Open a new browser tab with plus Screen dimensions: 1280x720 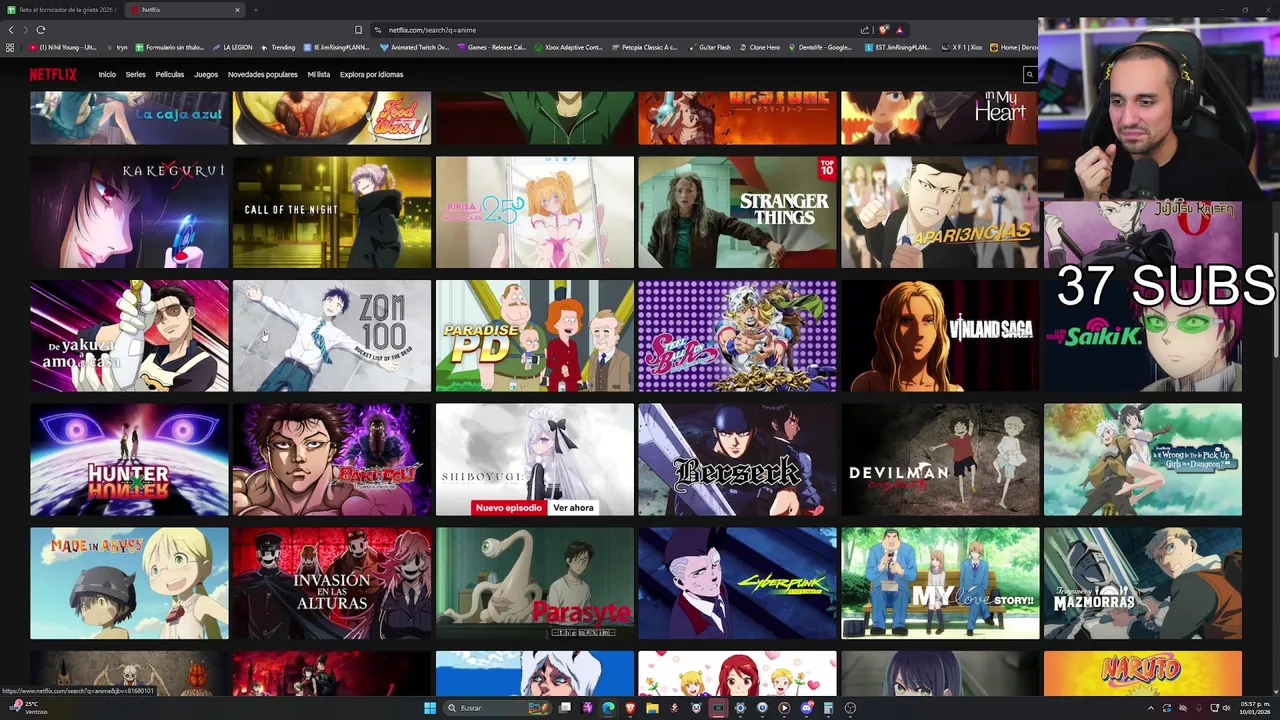(x=255, y=10)
